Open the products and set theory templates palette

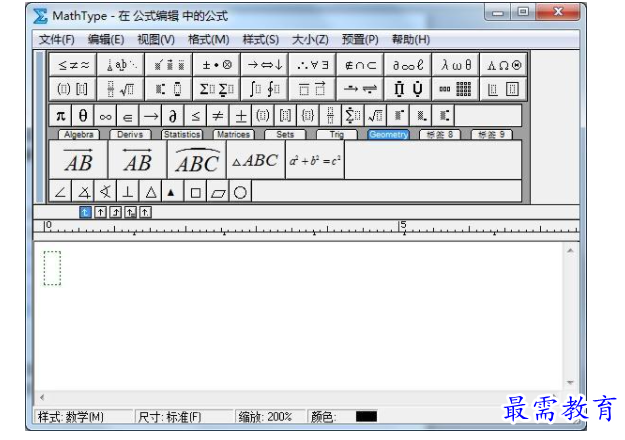click(x=408, y=88)
